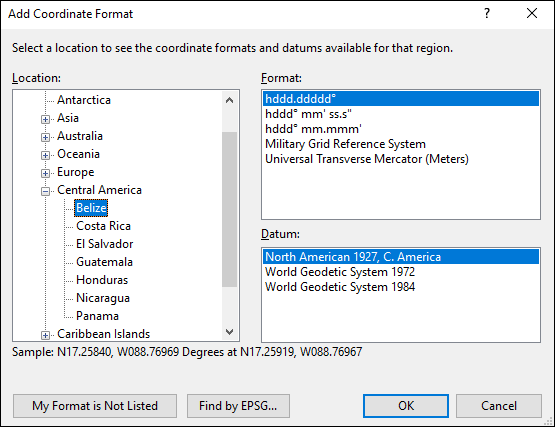The image size is (555, 427).
Task: Click the My Format is Not Listed button
Action: (95, 406)
